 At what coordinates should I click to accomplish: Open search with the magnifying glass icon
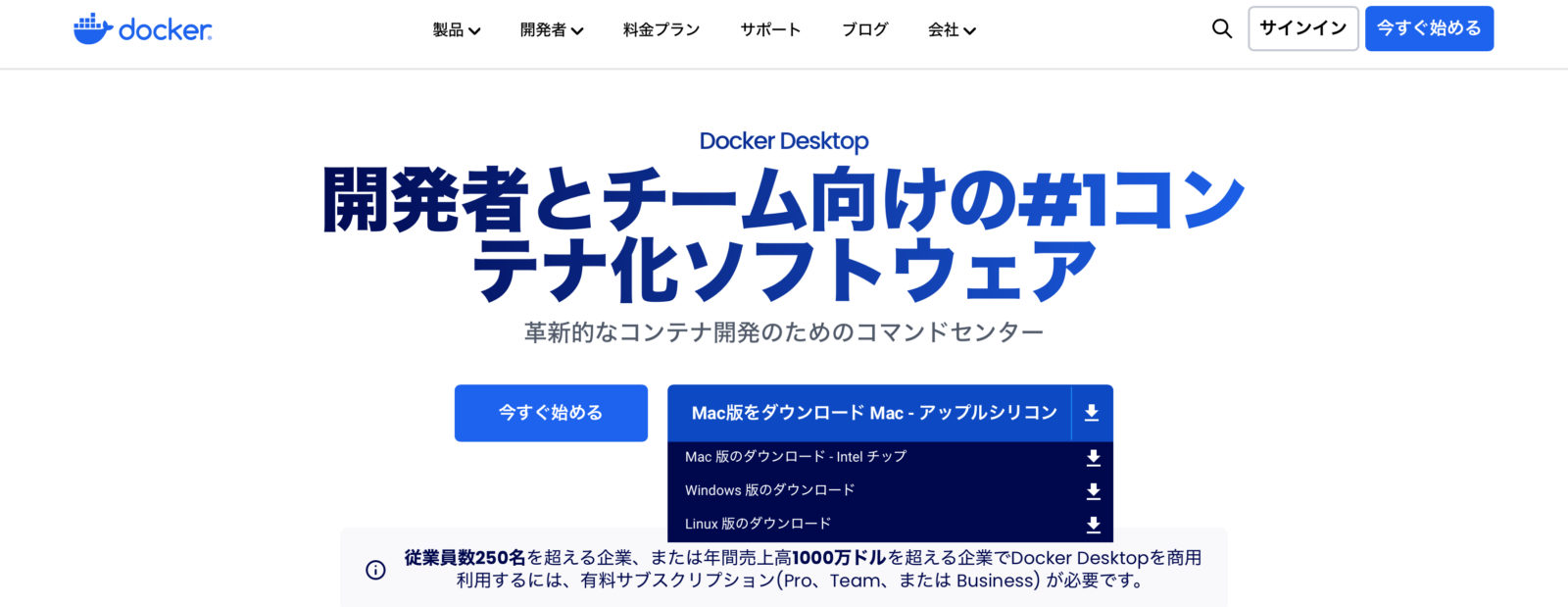tap(1221, 29)
